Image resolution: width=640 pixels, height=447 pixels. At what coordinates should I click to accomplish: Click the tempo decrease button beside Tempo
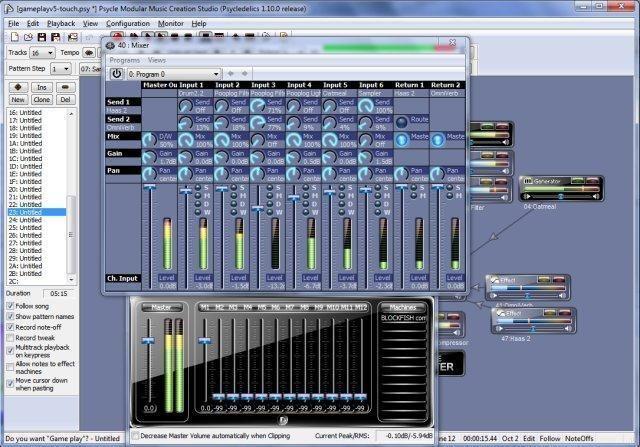[x=89, y=53]
